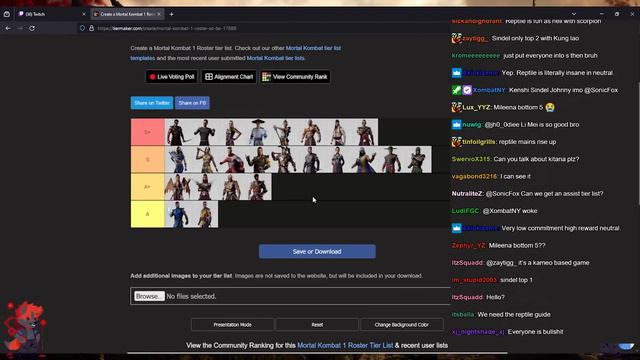Image resolution: width=640 pixels, height=360 pixels.
Task: Click SwervoX315 username in chat
Action: 471,159
